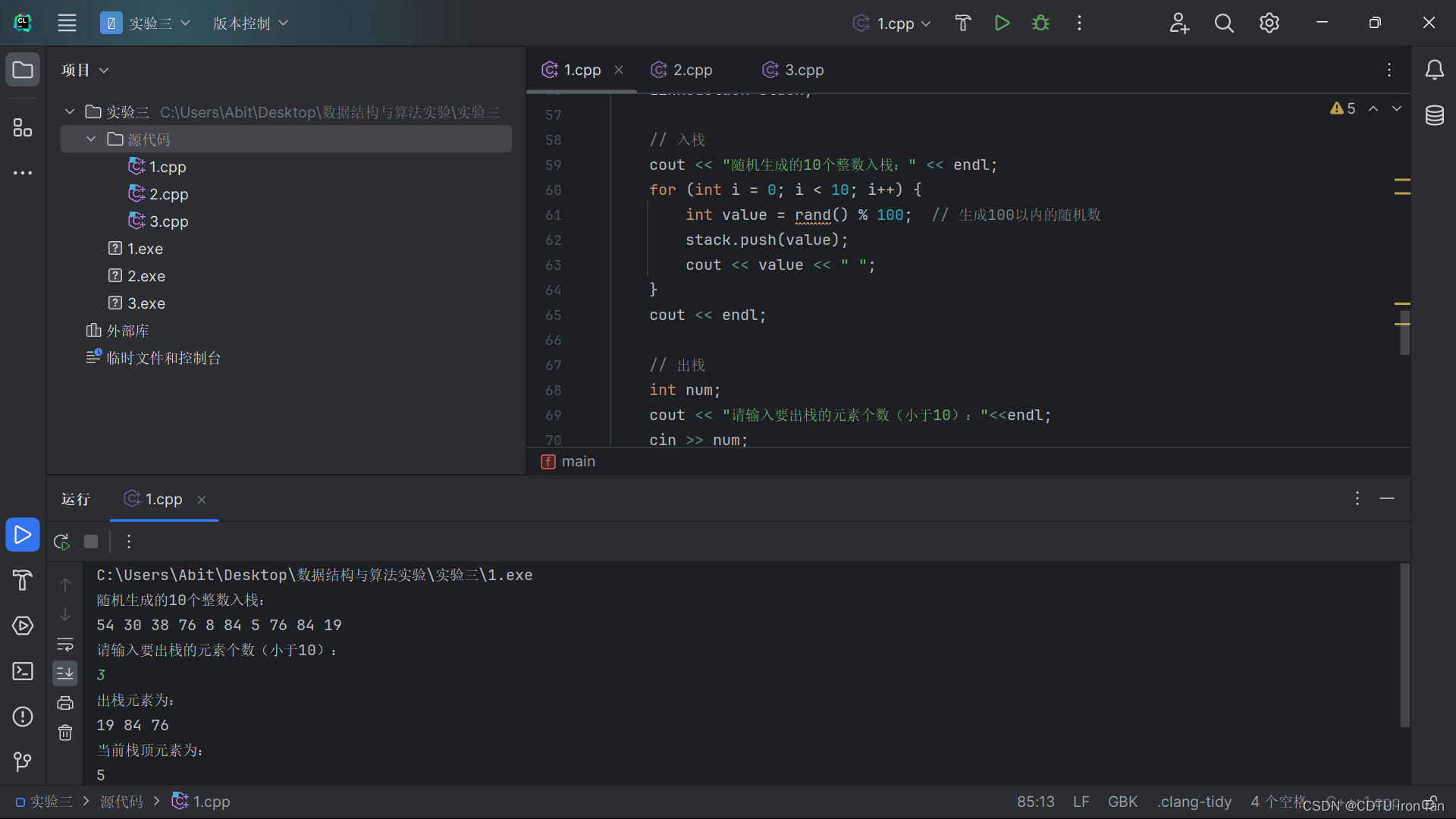Screen dimensions: 1456x819
Task: Click the rerun icon in Run panel
Action: click(x=61, y=541)
